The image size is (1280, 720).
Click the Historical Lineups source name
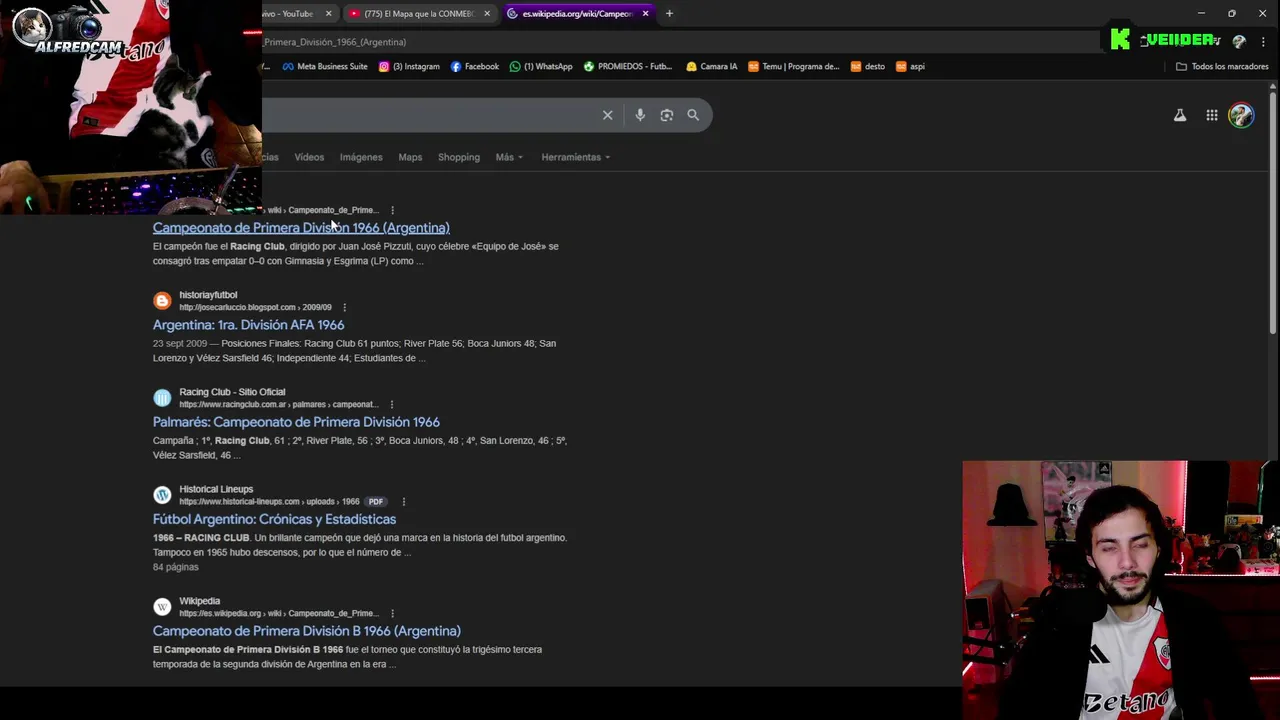pos(216,489)
